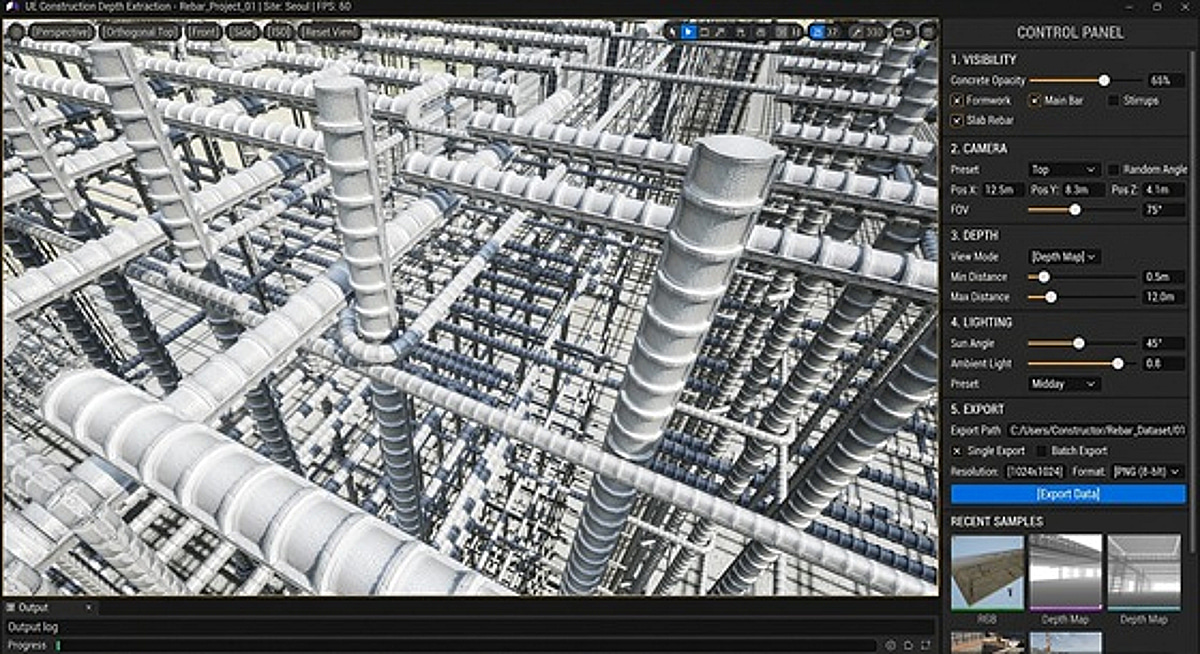1200x654 pixels.
Task: Click the Pos Y input field
Action: click(x=1083, y=189)
